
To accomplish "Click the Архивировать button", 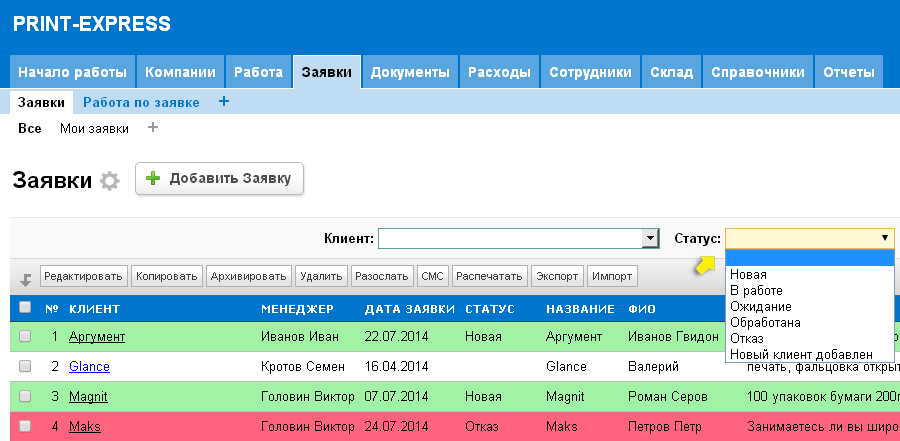I will [250, 276].
